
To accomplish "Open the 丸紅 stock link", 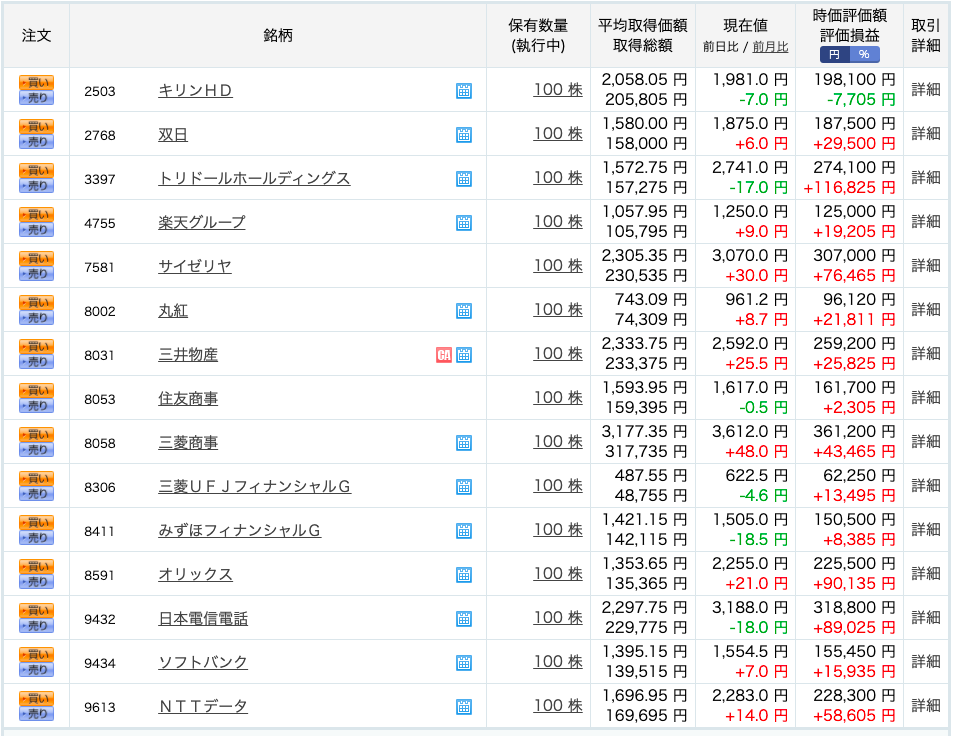I will tap(173, 311).
